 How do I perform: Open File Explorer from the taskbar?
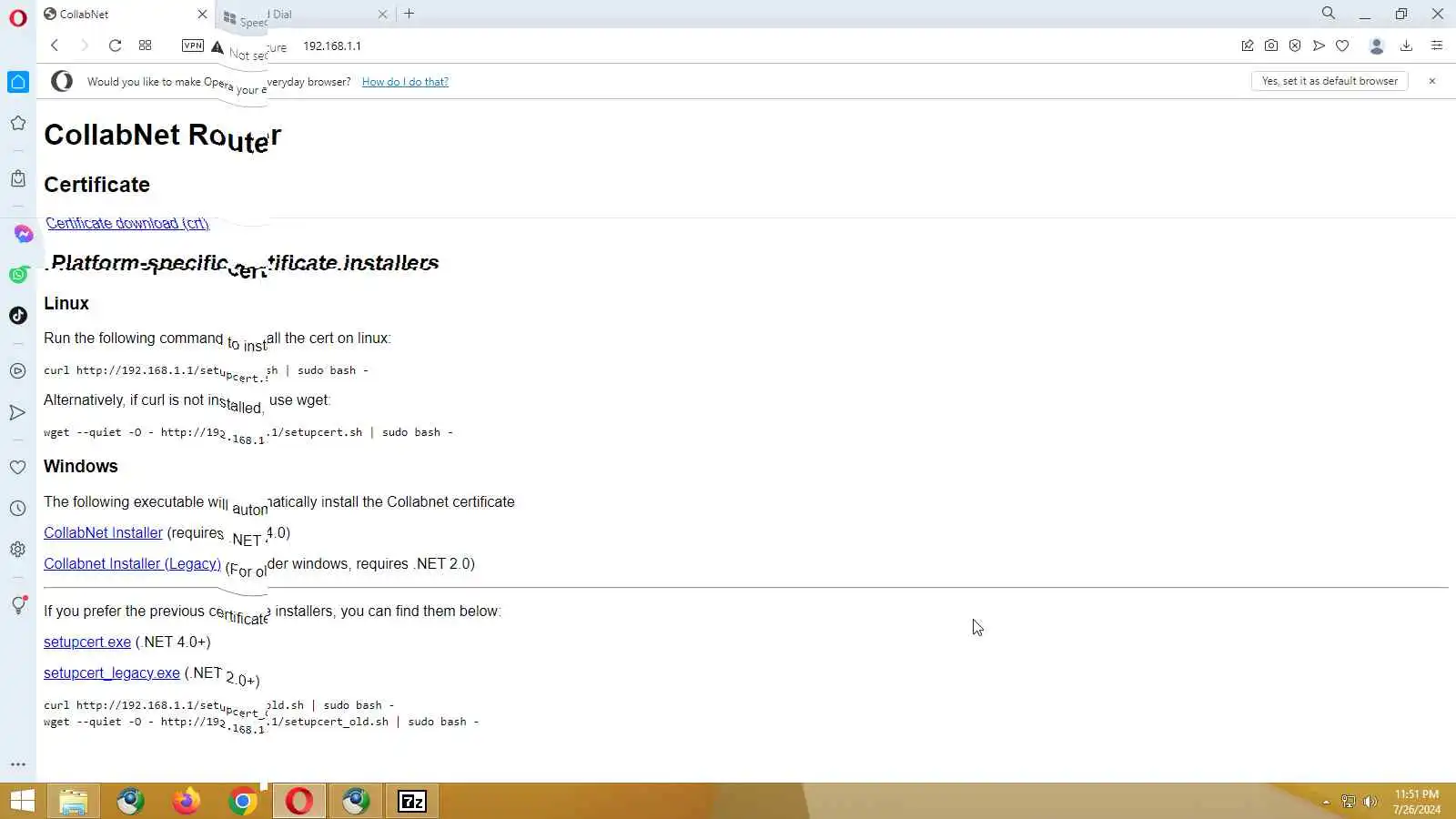(74, 801)
